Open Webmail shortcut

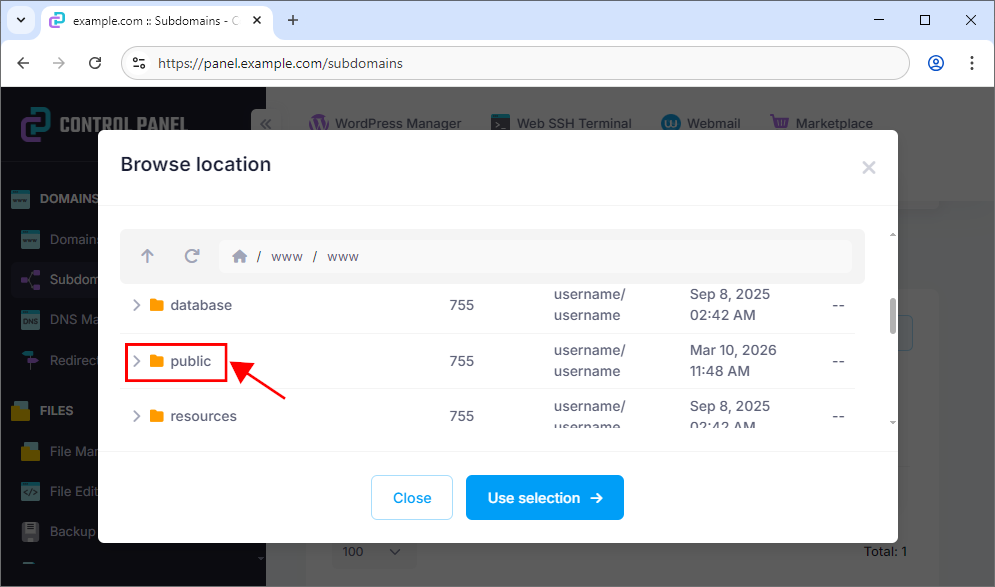(x=701, y=123)
